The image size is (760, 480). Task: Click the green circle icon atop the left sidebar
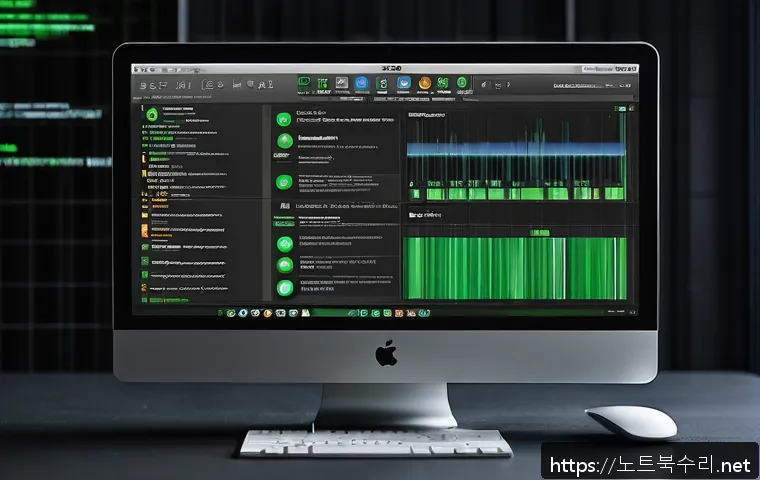(151, 116)
